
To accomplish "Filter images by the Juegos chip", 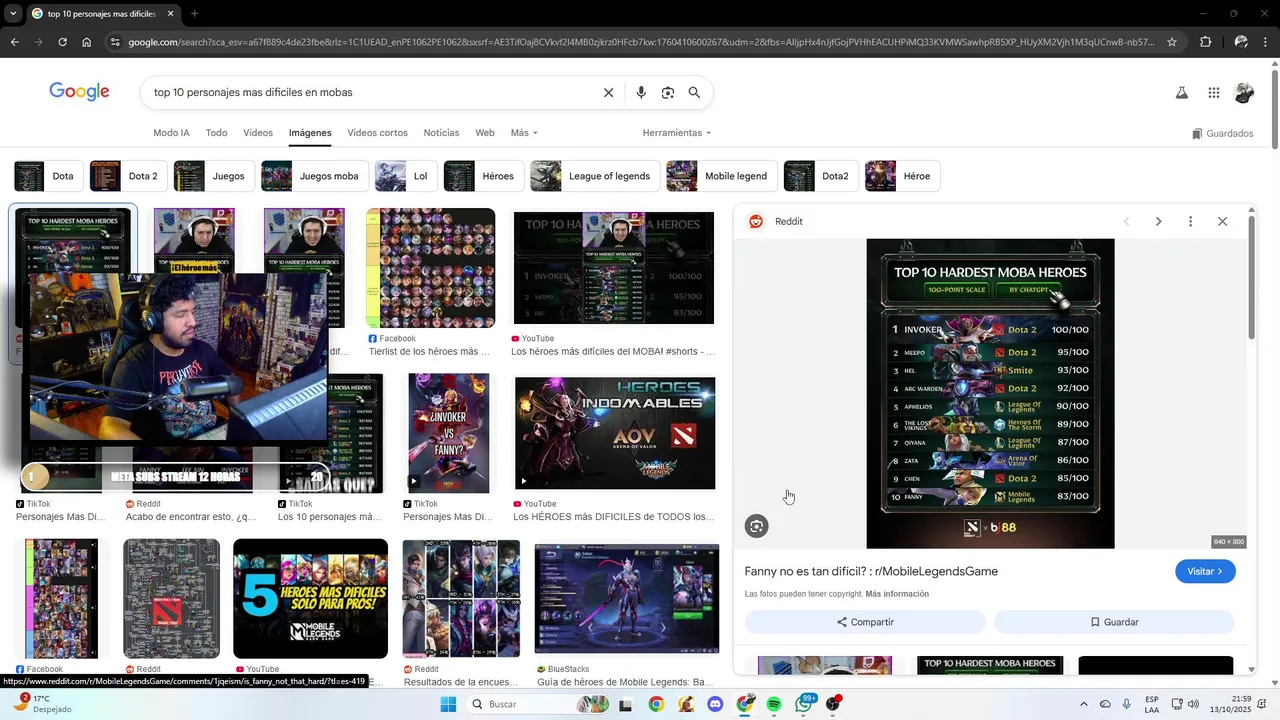I will pyautogui.click(x=213, y=176).
